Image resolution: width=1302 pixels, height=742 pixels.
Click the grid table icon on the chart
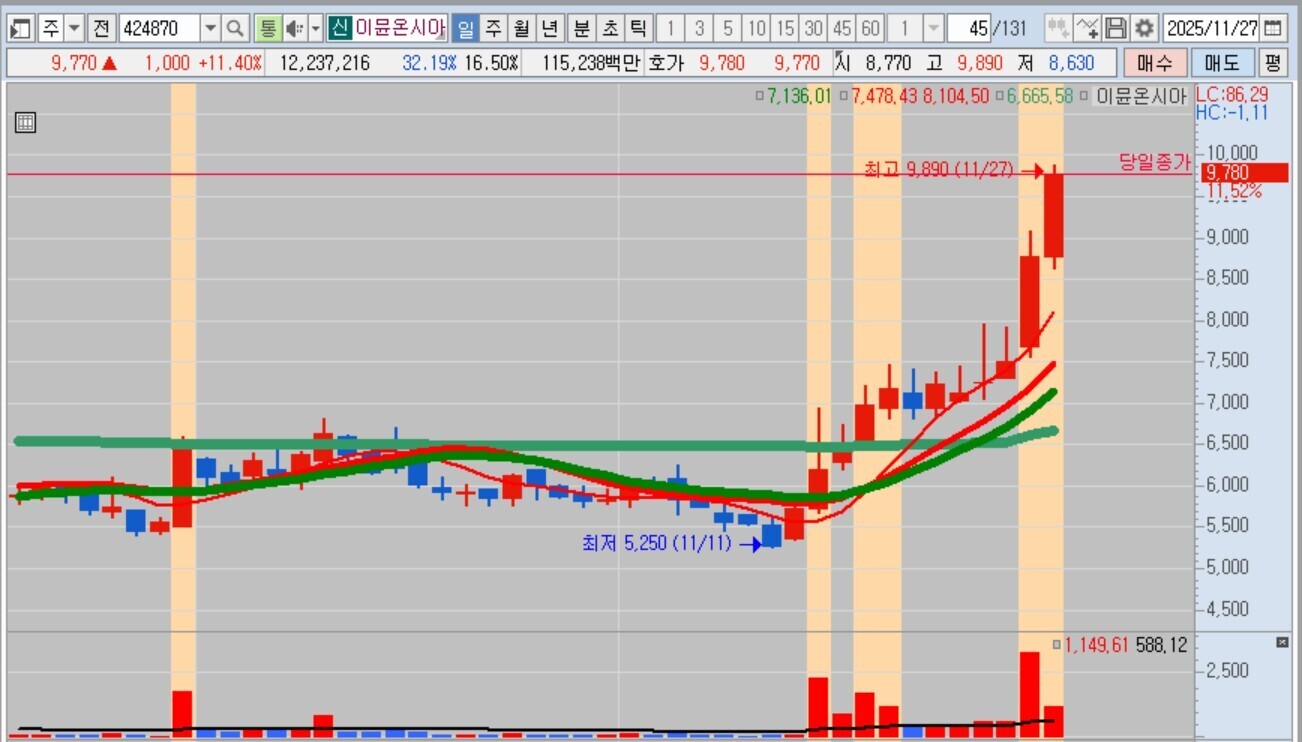[26, 123]
